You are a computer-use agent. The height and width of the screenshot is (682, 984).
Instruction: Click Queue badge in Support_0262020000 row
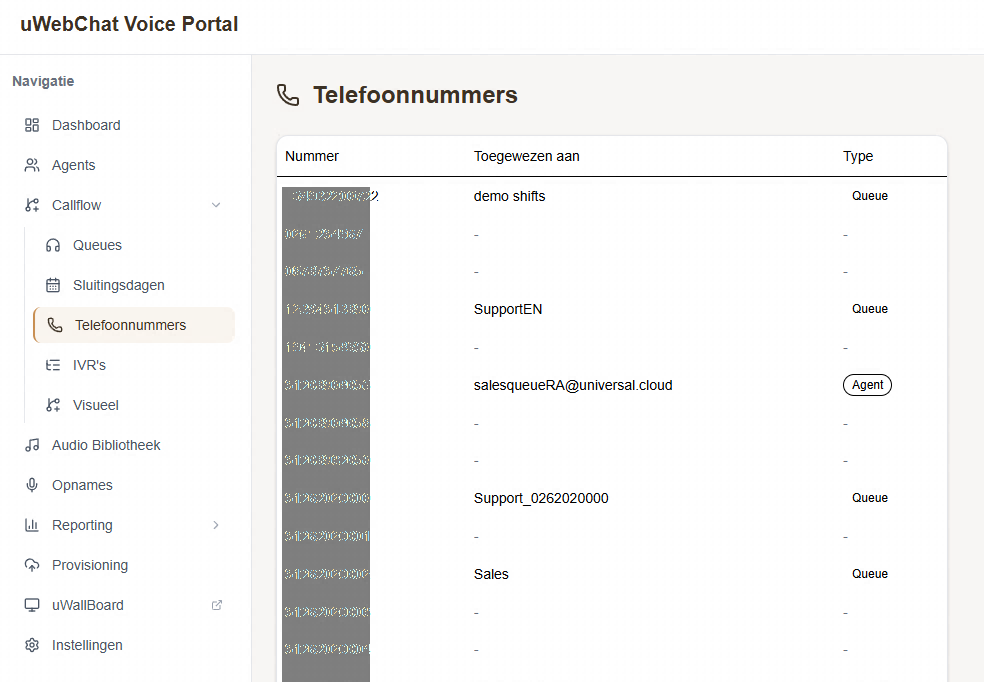[870, 498]
